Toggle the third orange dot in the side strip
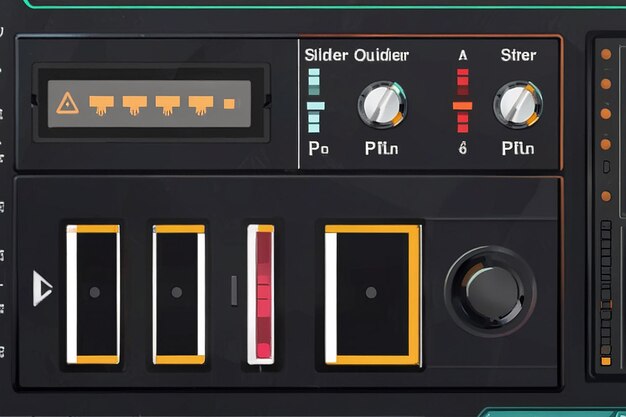Screen dimensions: 626x417 pyautogui.click(x=606, y=114)
